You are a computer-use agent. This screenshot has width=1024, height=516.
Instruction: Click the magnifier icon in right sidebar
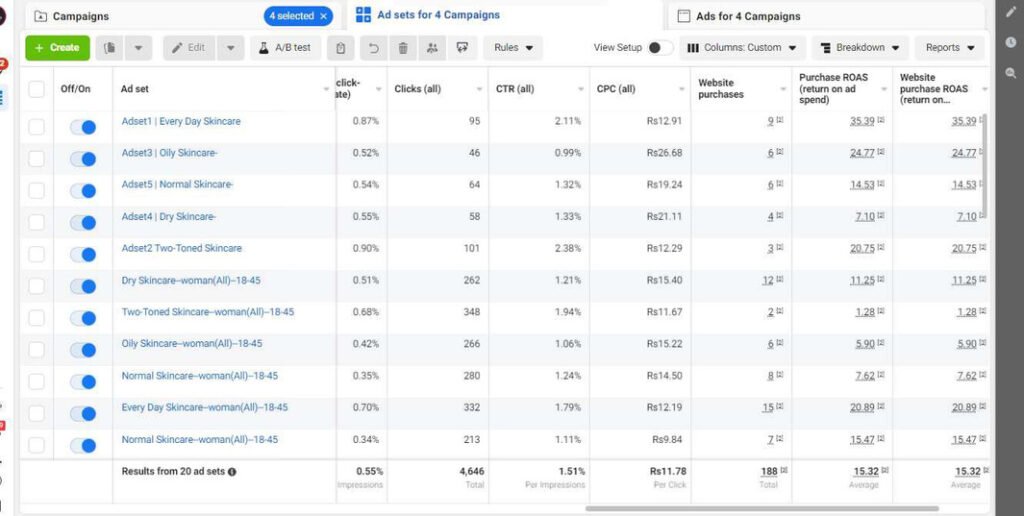[1010, 73]
